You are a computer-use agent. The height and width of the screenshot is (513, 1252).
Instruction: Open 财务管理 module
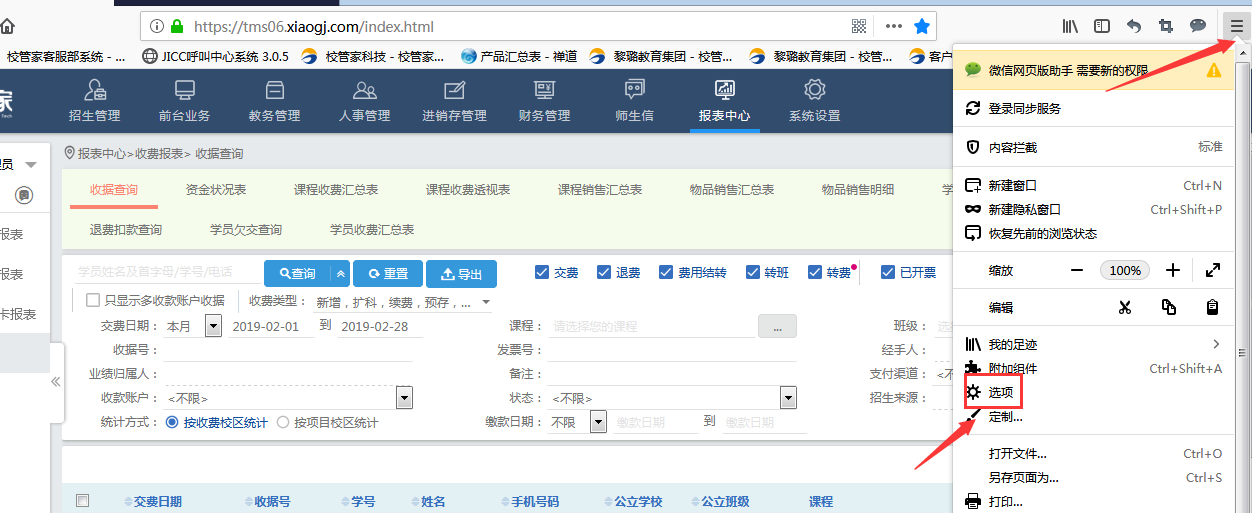544,101
